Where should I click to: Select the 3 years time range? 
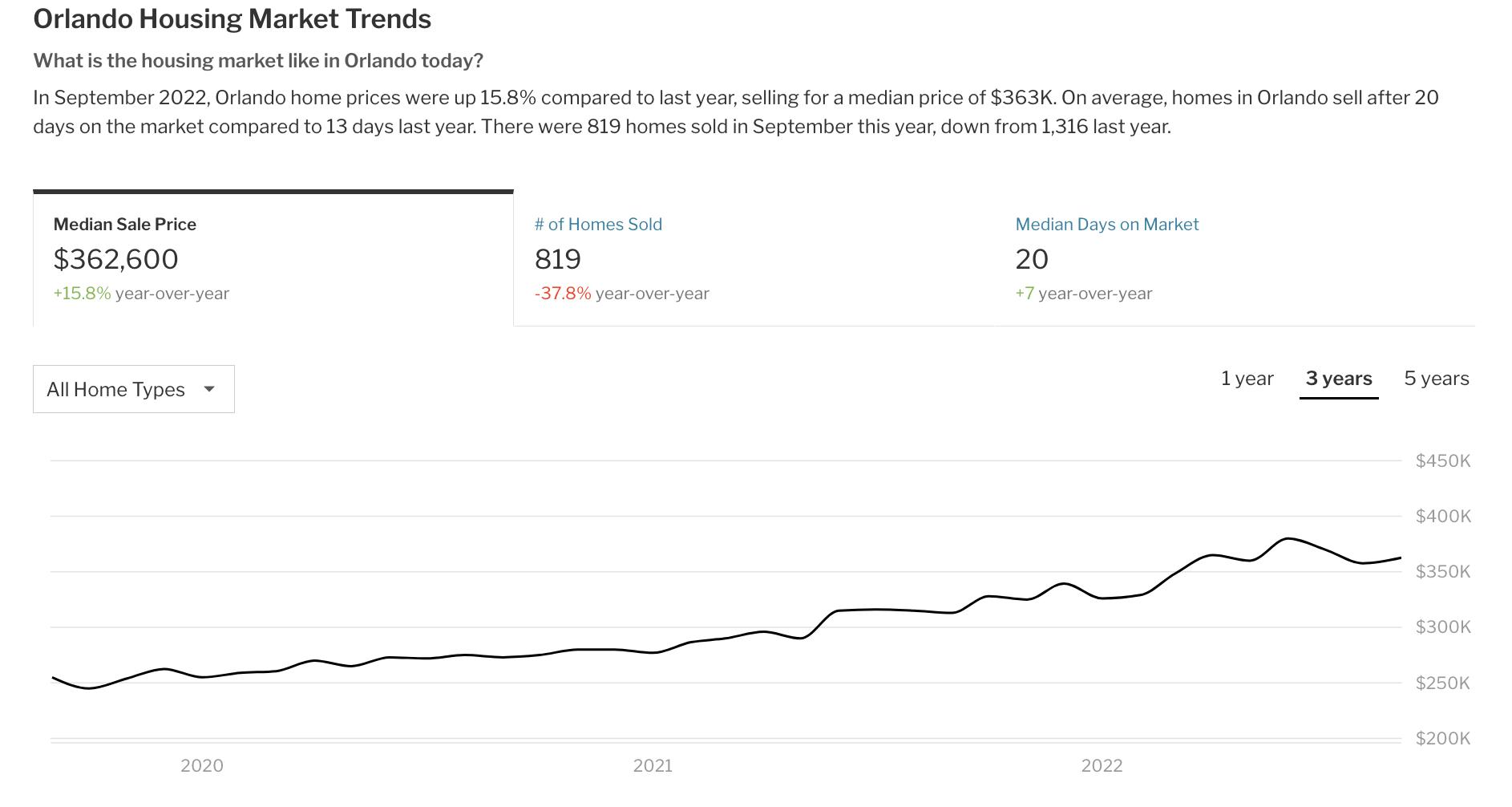point(1338,379)
